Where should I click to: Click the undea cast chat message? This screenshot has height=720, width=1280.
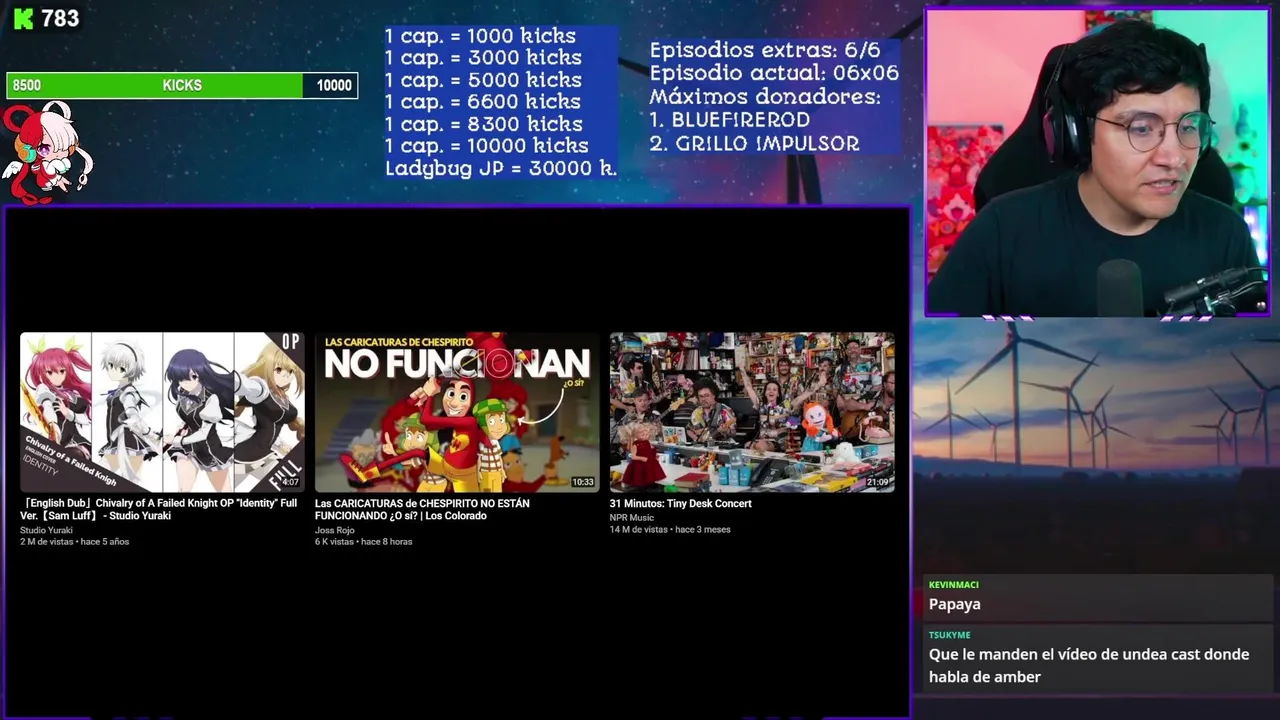pyautogui.click(x=1089, y=666)
